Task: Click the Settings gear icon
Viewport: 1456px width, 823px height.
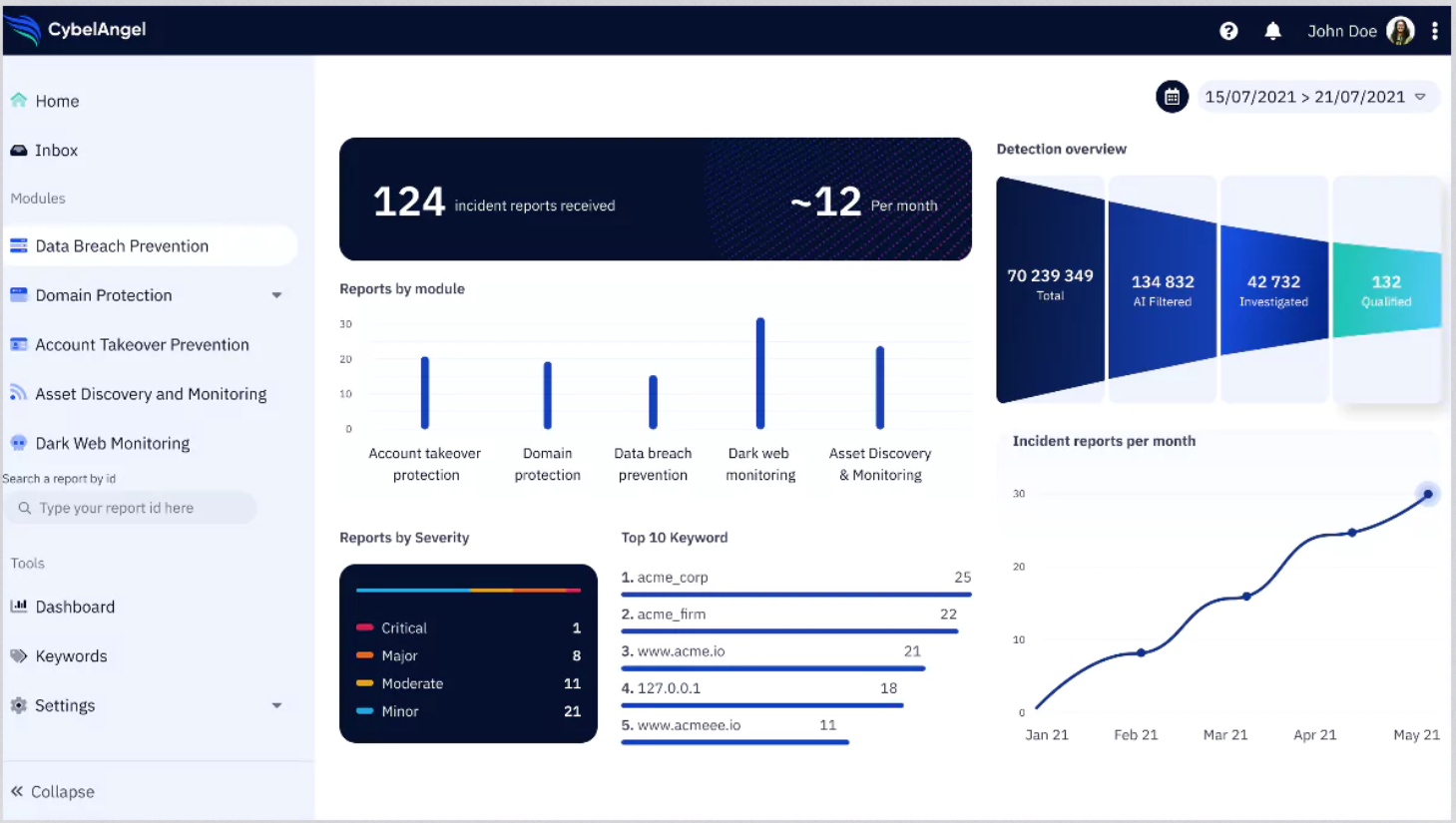Action: [19, 705]
